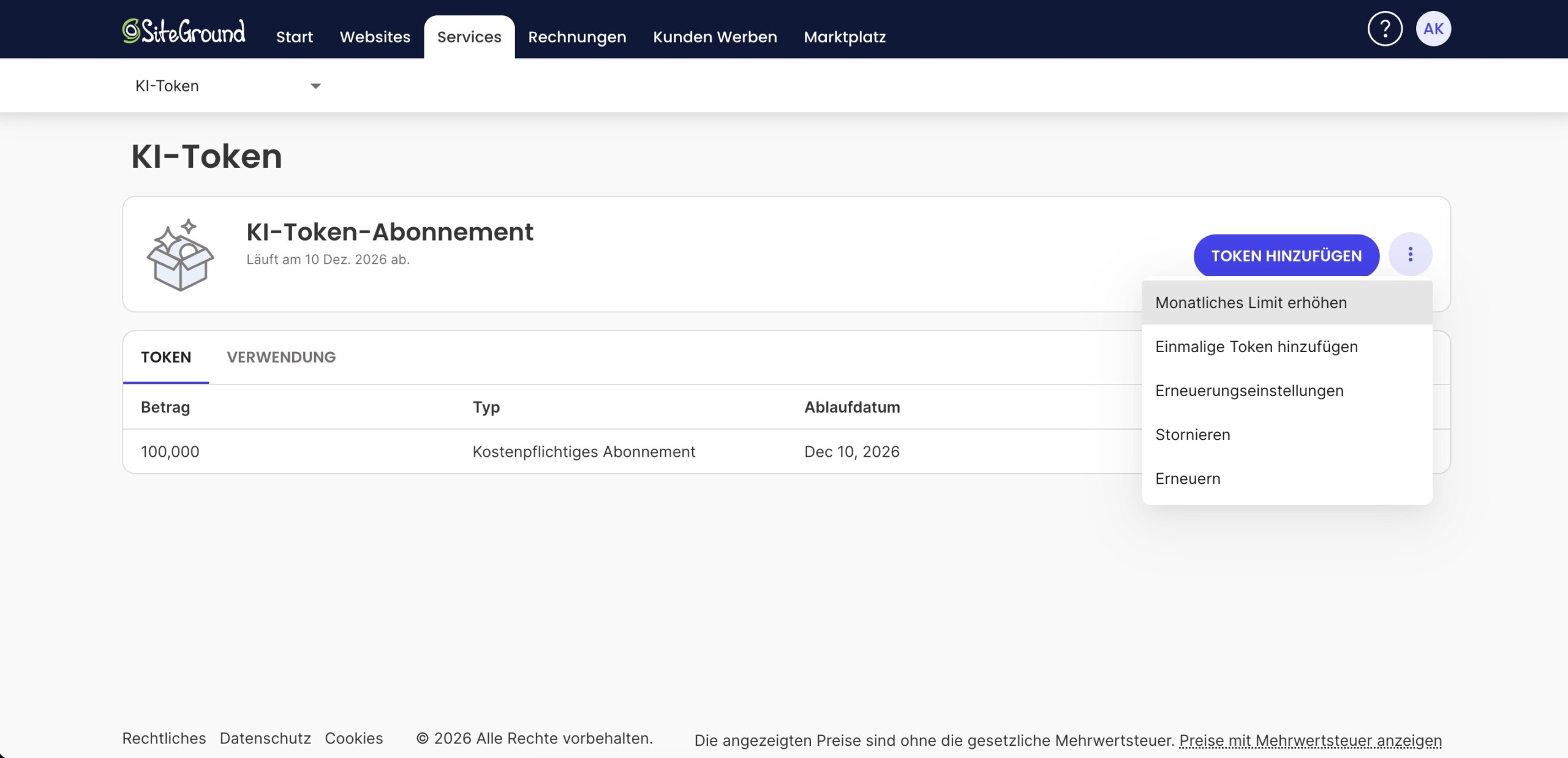Click the three-dot more options button
This screenshot has height=758, width=1568.
1410,254
